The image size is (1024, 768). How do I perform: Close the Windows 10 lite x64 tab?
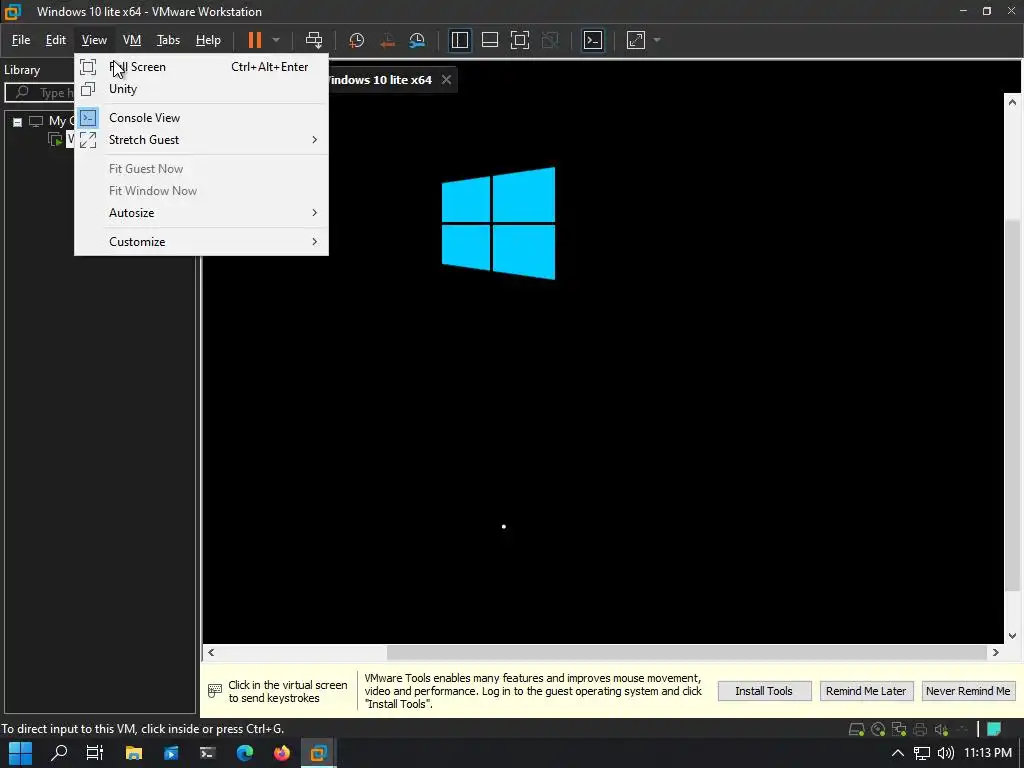coord(446,80)
